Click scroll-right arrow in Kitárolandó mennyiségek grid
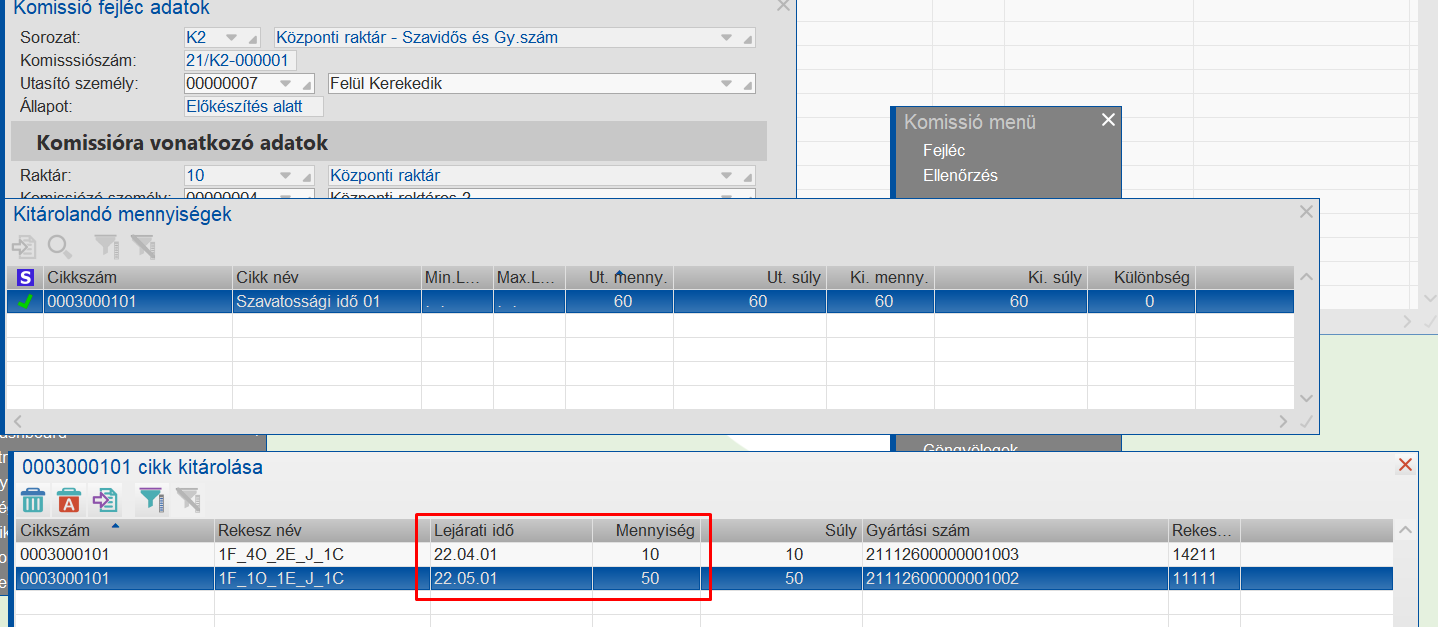This screenshot has width=1438, height=627. tap(1284, 422)
